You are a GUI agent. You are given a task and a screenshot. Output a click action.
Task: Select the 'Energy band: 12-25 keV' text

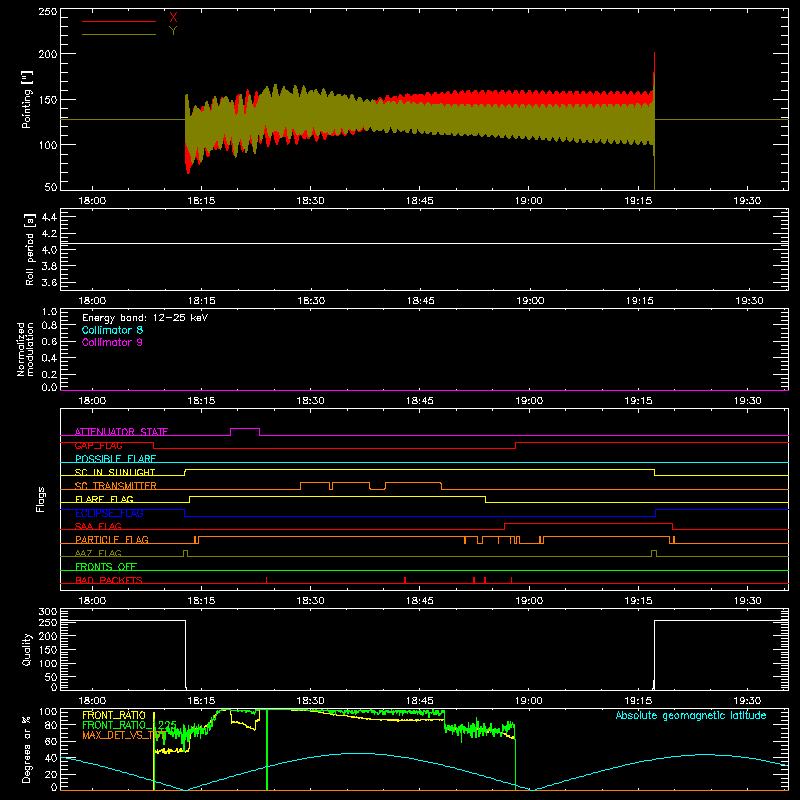145,318
